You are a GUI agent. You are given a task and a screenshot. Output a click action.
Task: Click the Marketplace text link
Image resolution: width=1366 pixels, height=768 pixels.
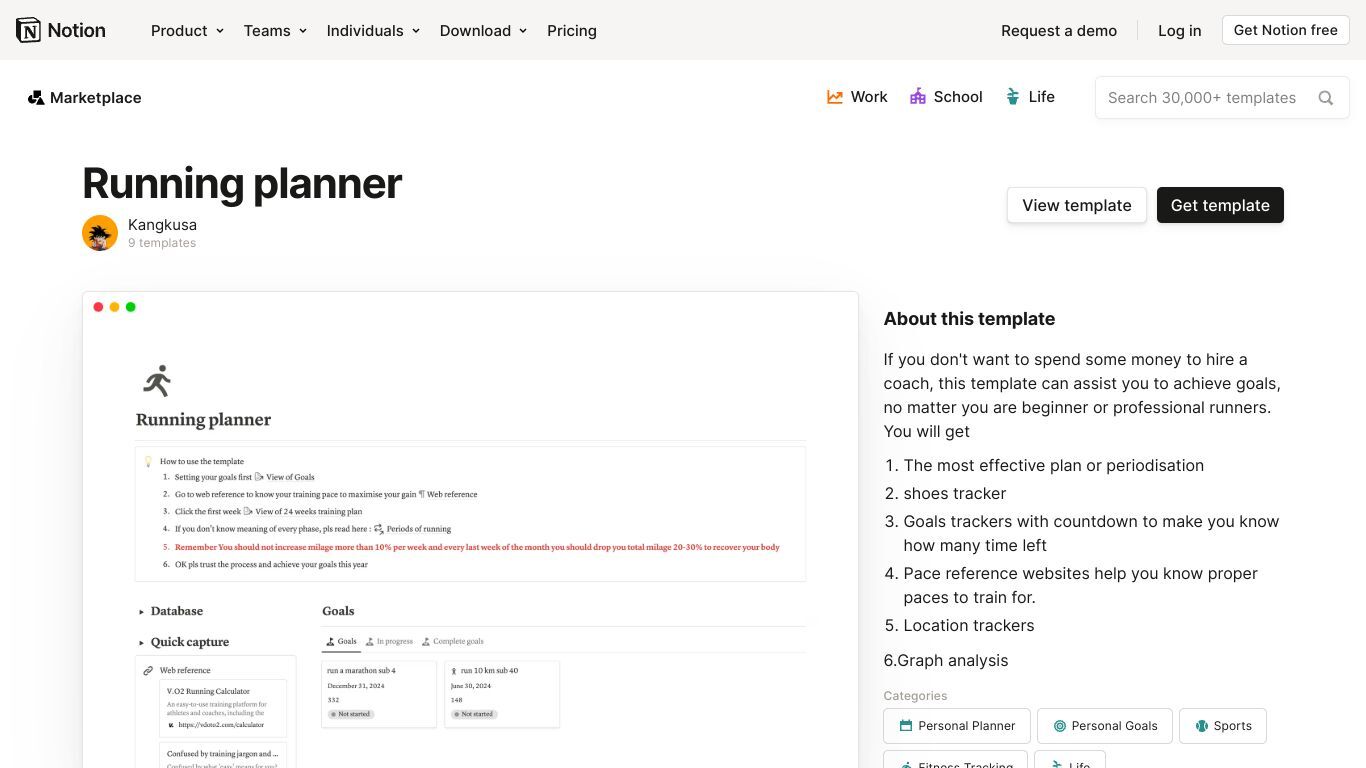pyautogui.click(x=96, y=98)
